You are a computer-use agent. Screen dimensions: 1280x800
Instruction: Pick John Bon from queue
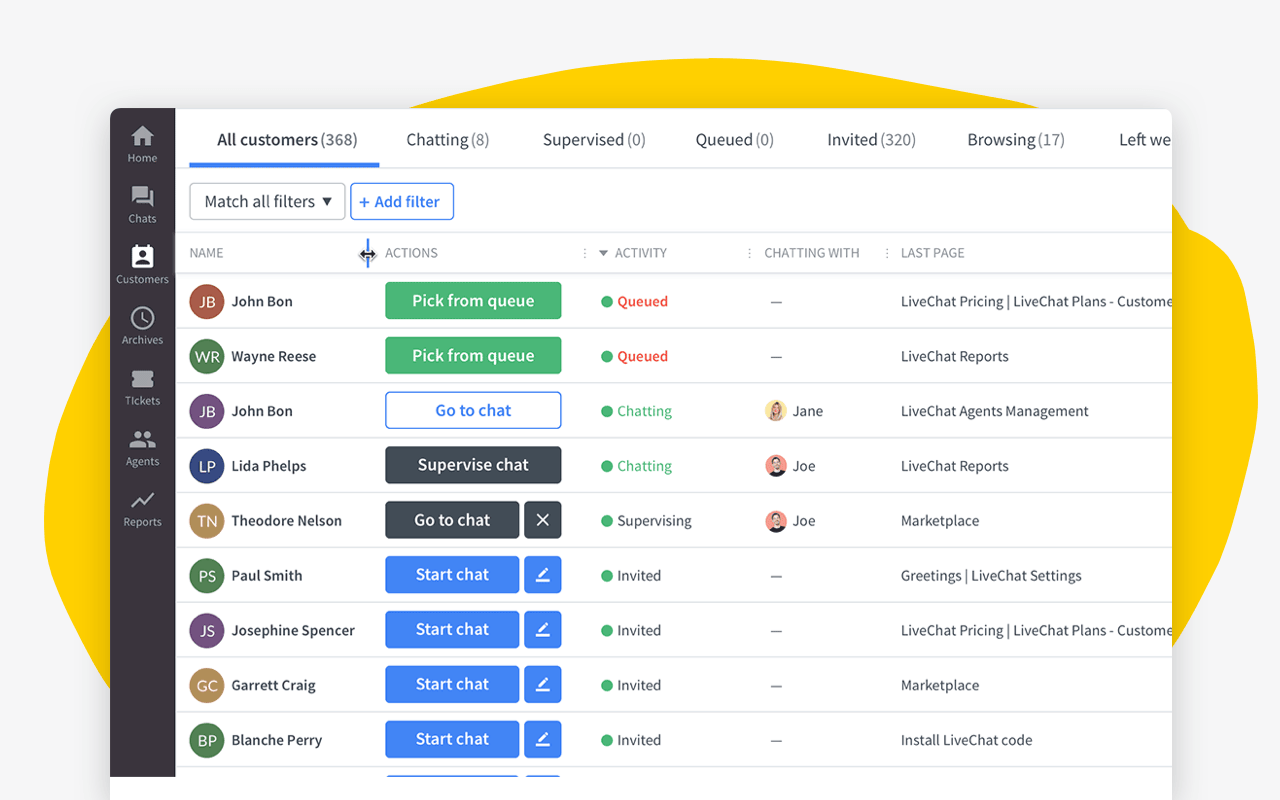tap(473, 300)
